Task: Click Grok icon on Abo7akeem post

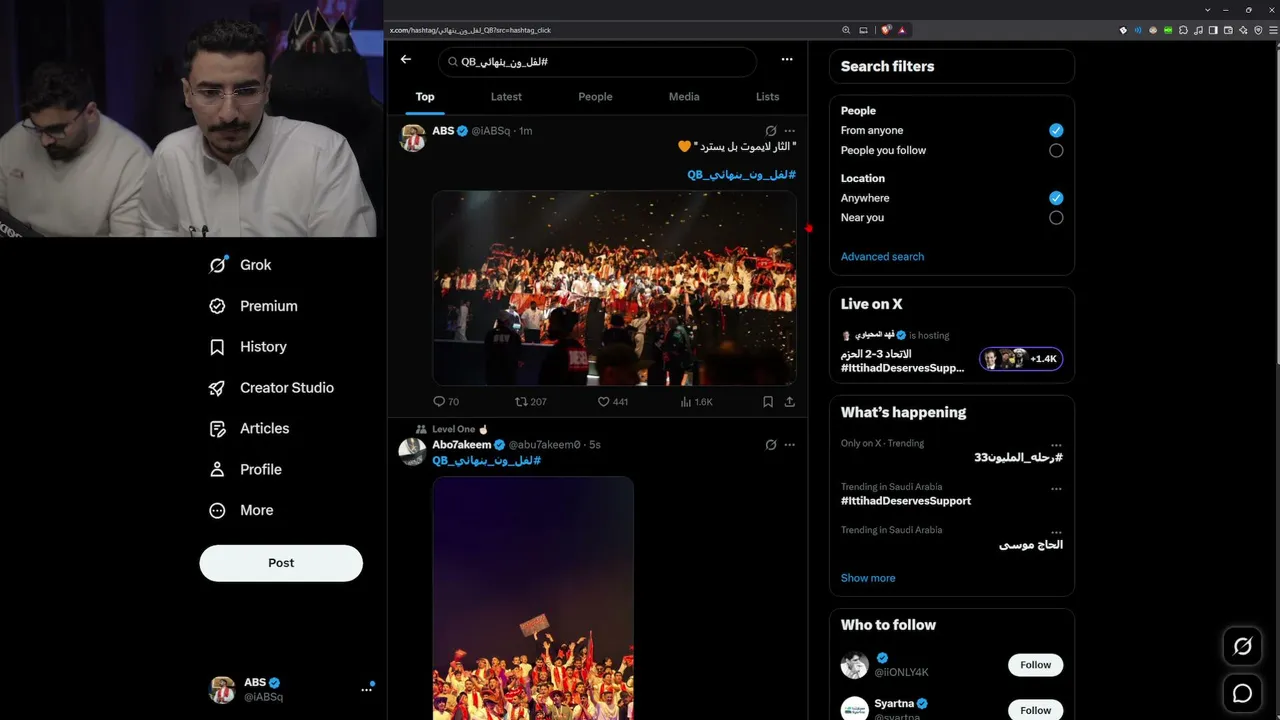Action: [771, 445]
